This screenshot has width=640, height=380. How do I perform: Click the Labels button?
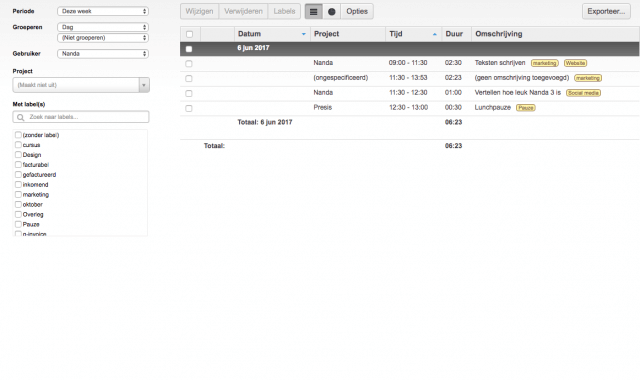tap(284, 11)
